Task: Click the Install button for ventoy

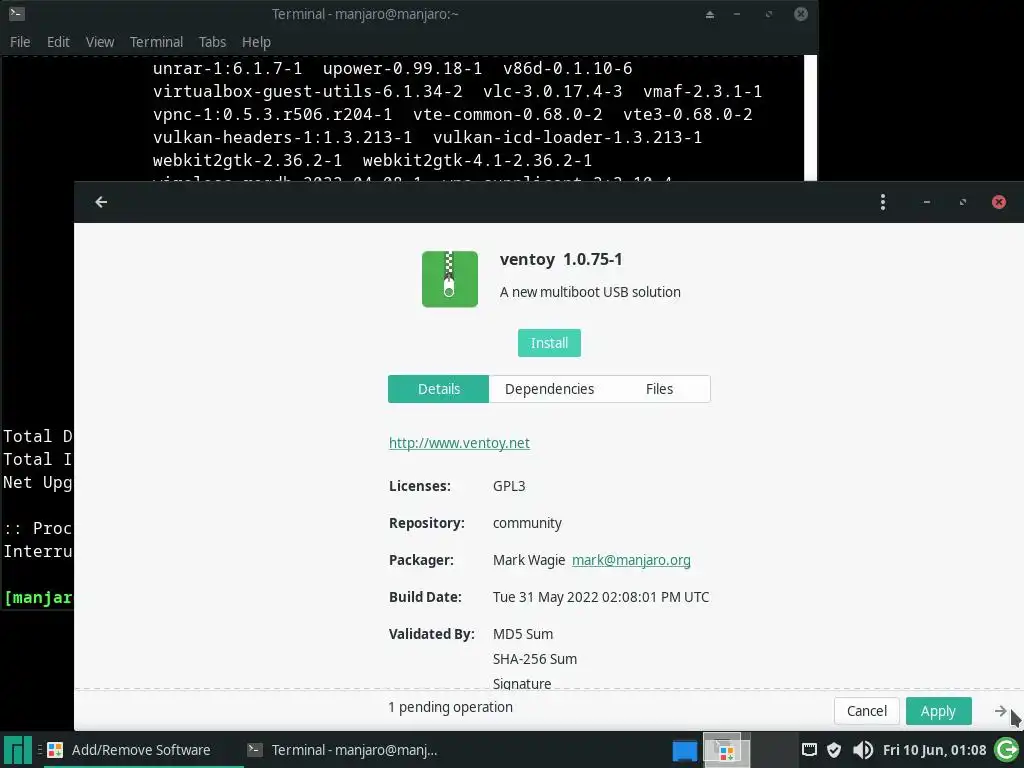Action: click(x=549, y=343)
